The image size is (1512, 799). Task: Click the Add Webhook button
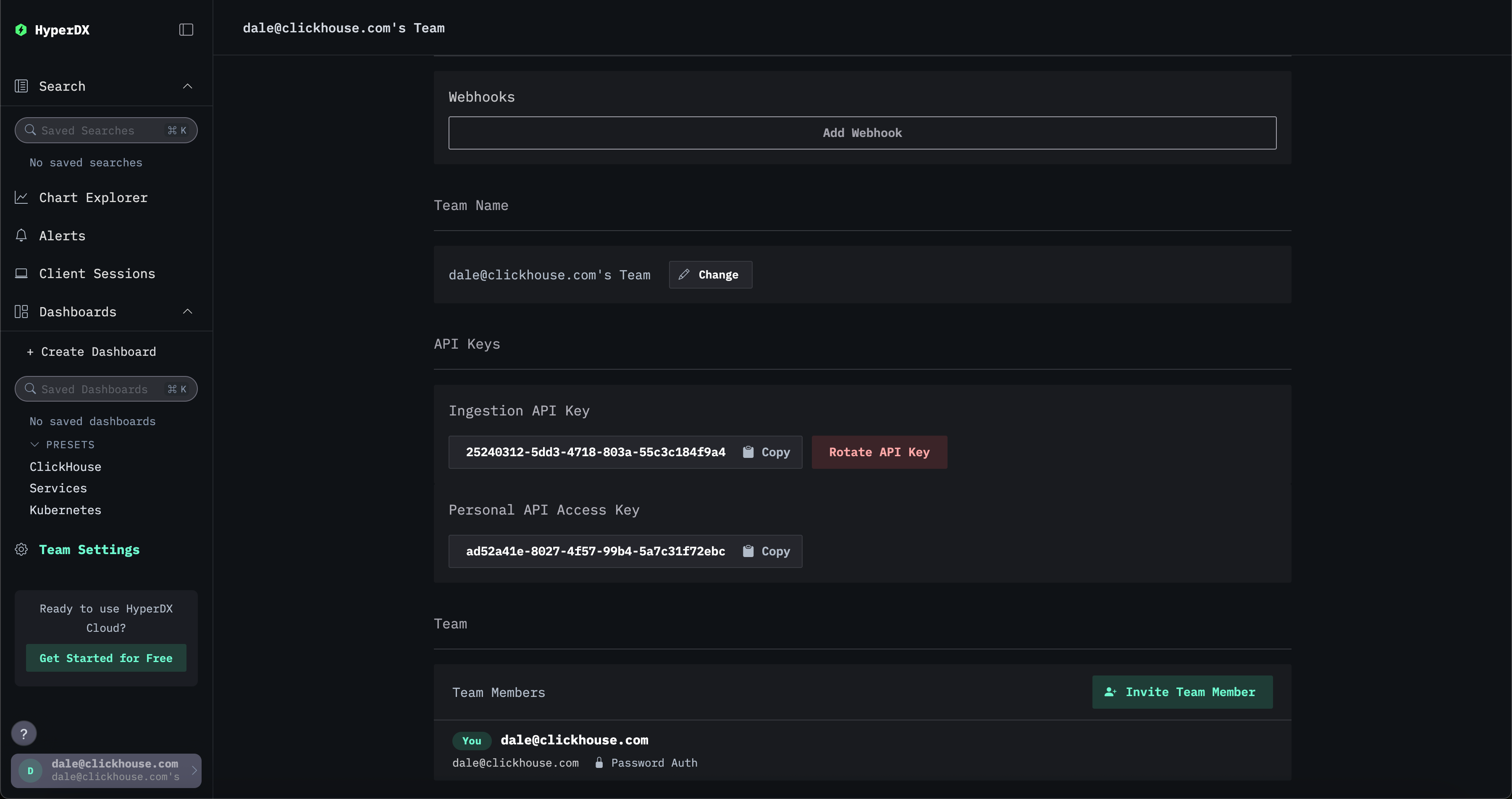[862, 133]
